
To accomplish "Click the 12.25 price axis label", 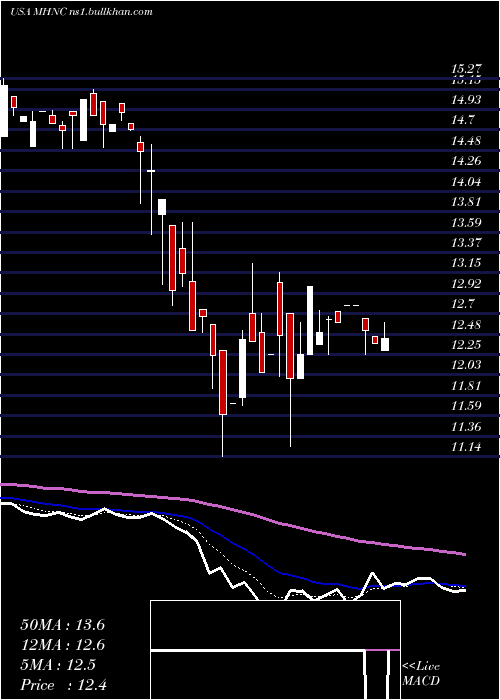I will tap(466, 345).
